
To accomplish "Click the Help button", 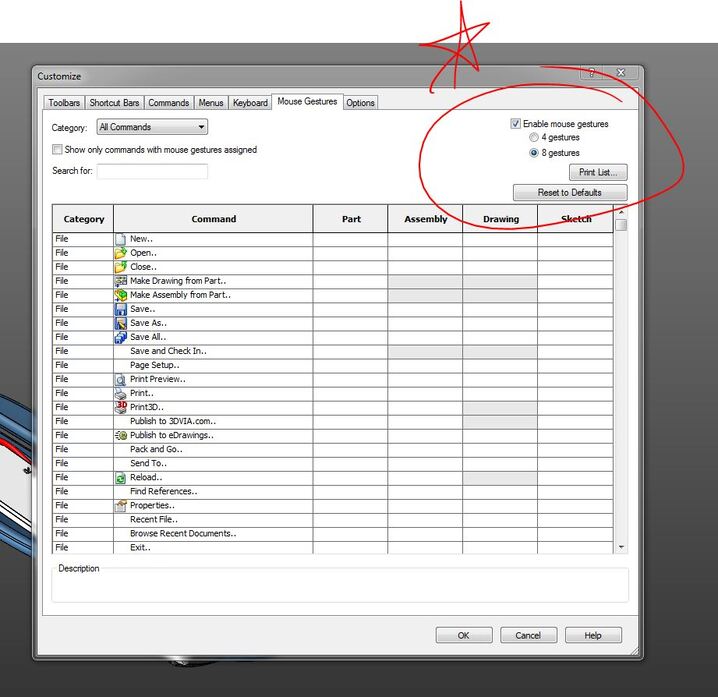I will (x=593, y=635).
